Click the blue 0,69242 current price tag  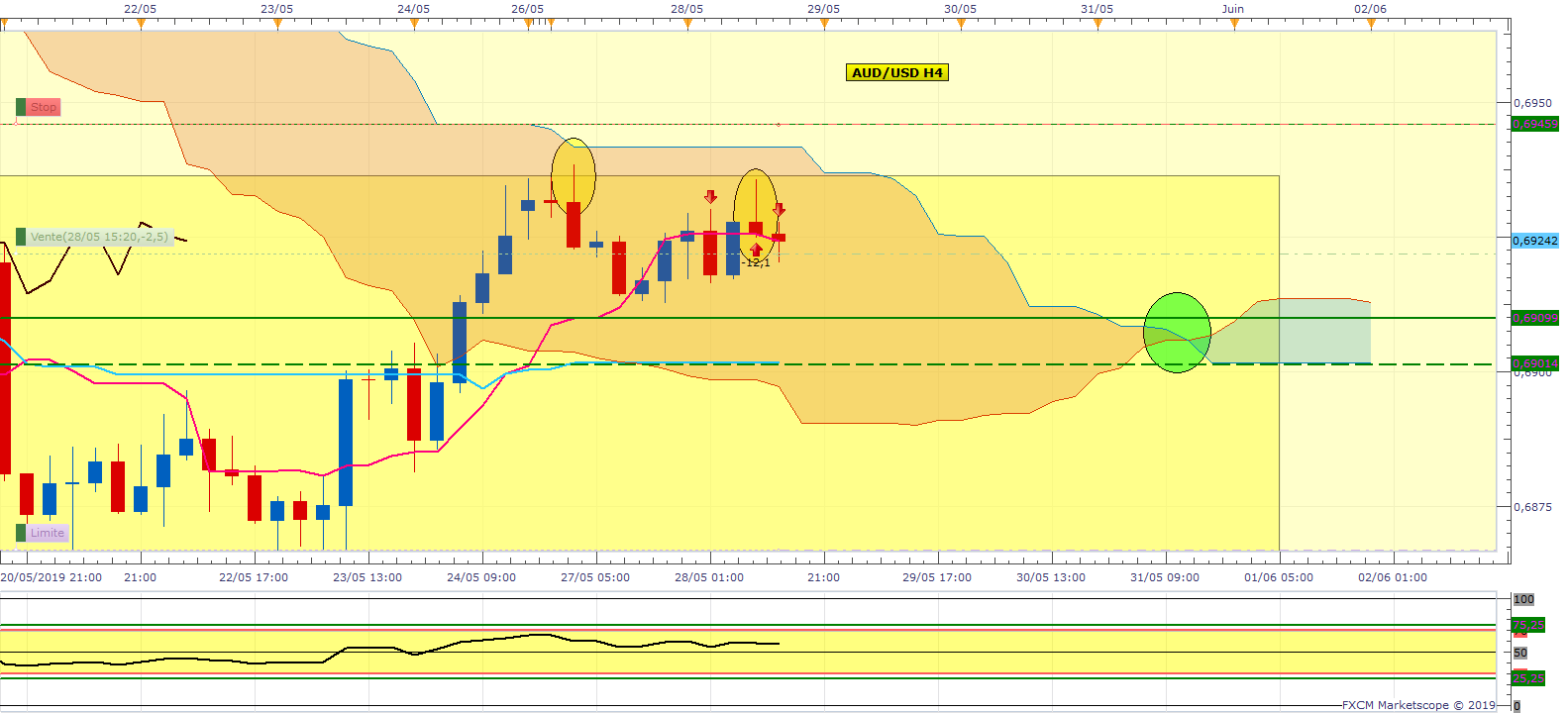(x=1534, y=241)
